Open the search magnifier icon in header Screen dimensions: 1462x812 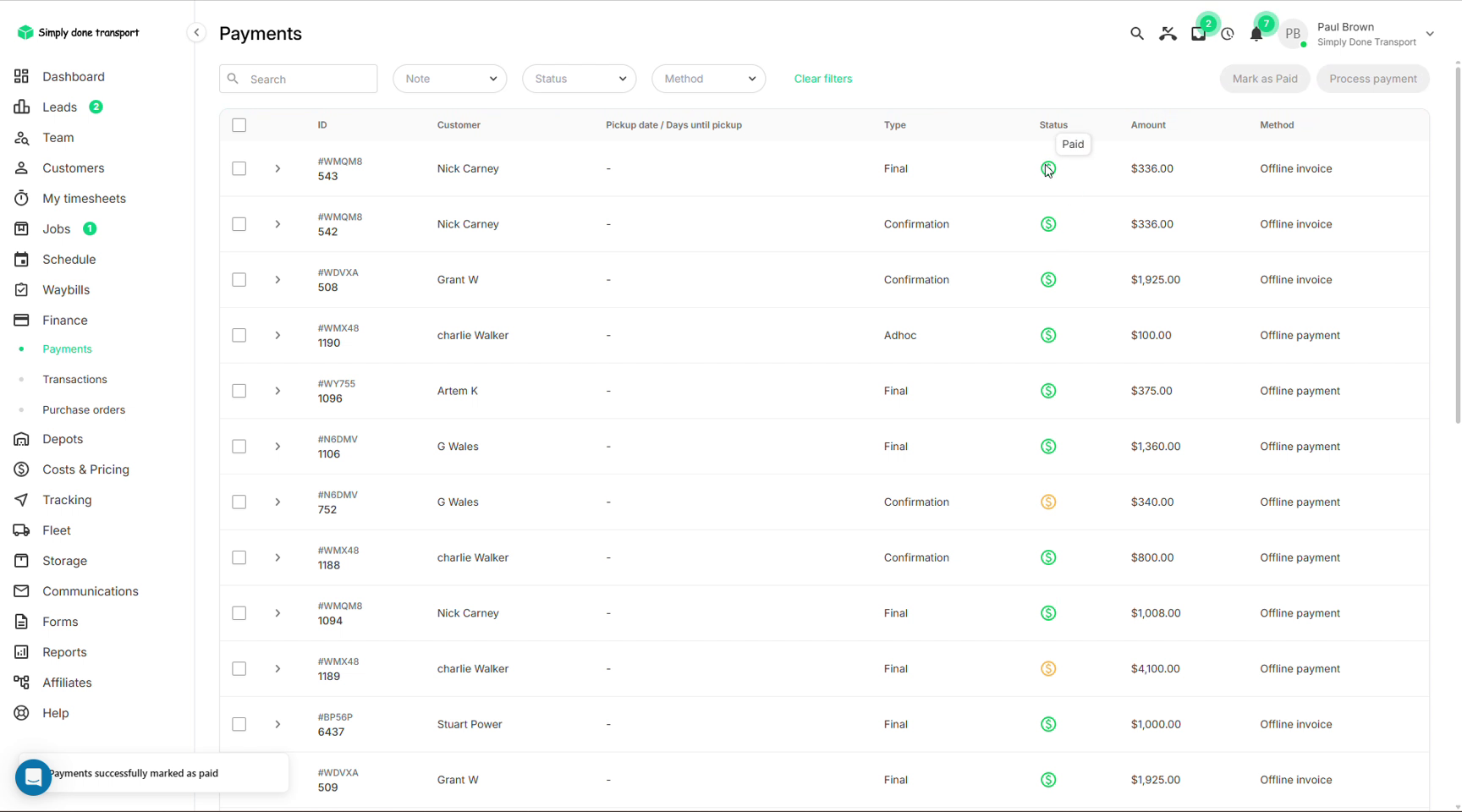pos(1136,34)
